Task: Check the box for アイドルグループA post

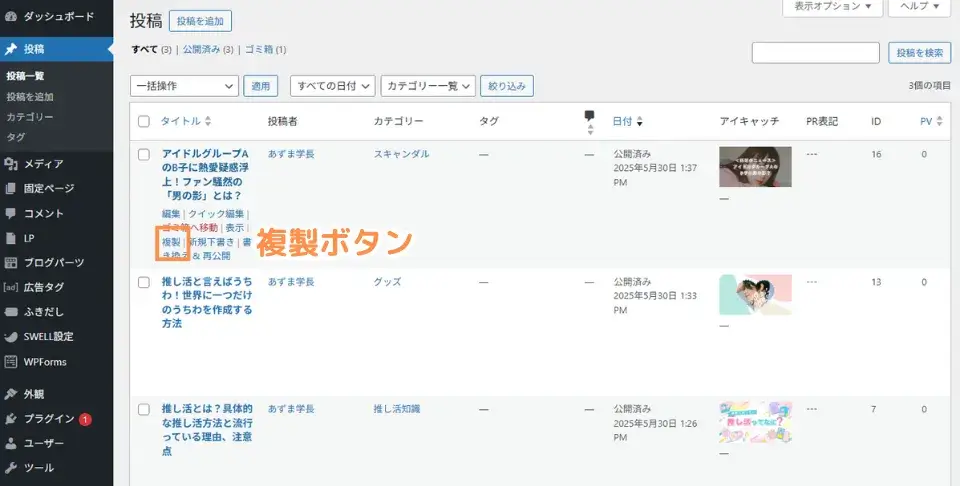Action: (144, 154)
